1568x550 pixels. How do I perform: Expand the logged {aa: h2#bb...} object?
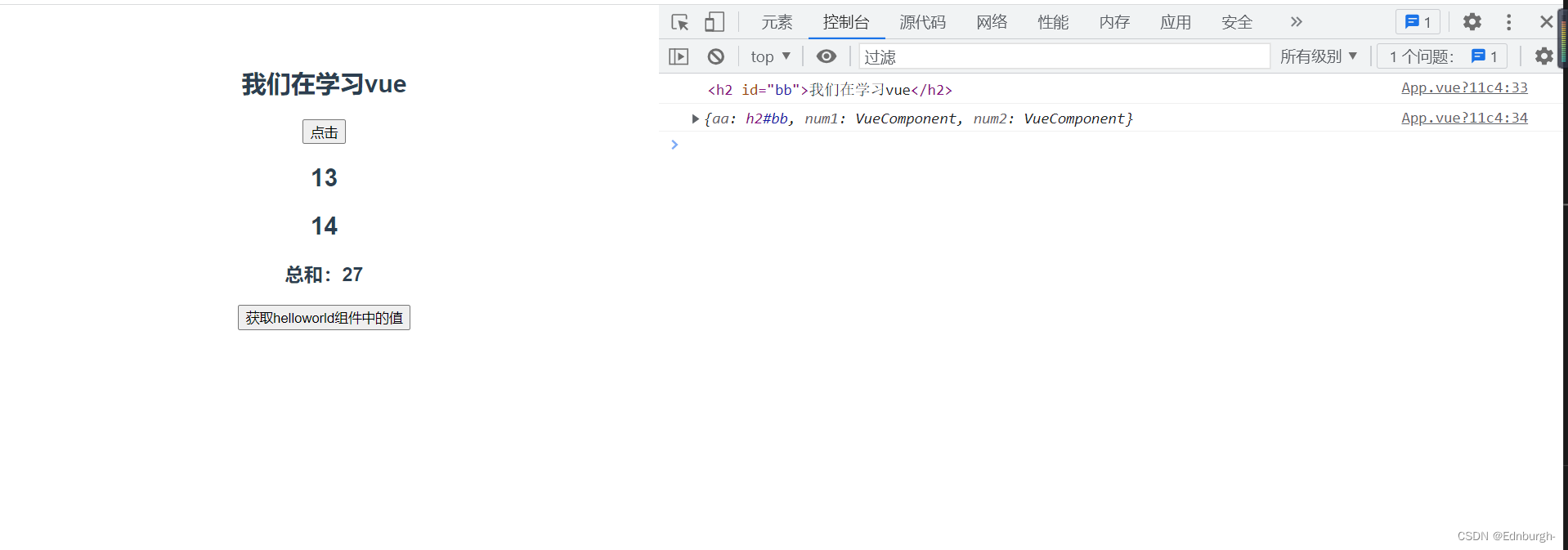coord(695,118)
